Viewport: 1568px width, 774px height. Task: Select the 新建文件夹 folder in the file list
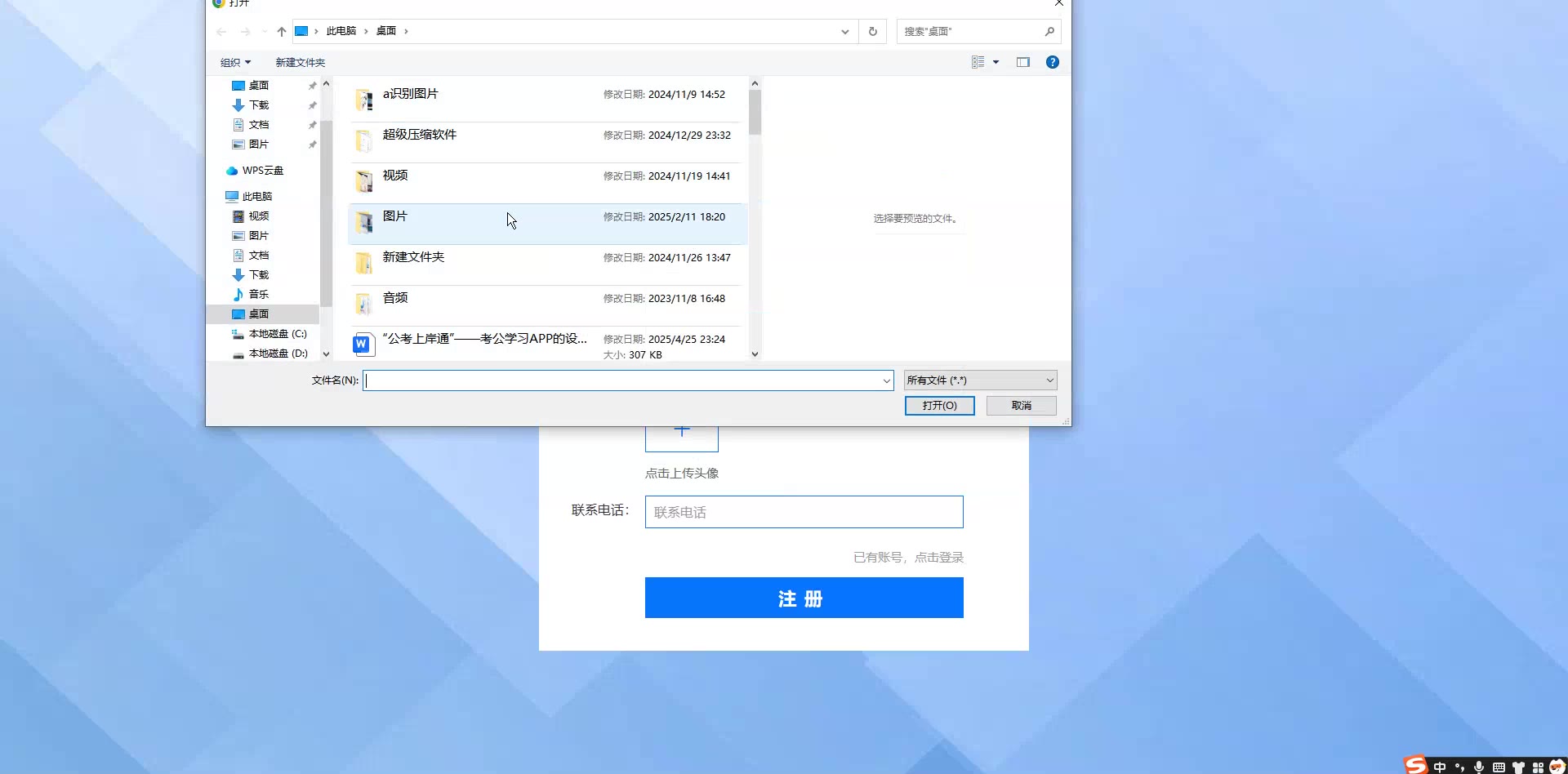click(547, 265)
